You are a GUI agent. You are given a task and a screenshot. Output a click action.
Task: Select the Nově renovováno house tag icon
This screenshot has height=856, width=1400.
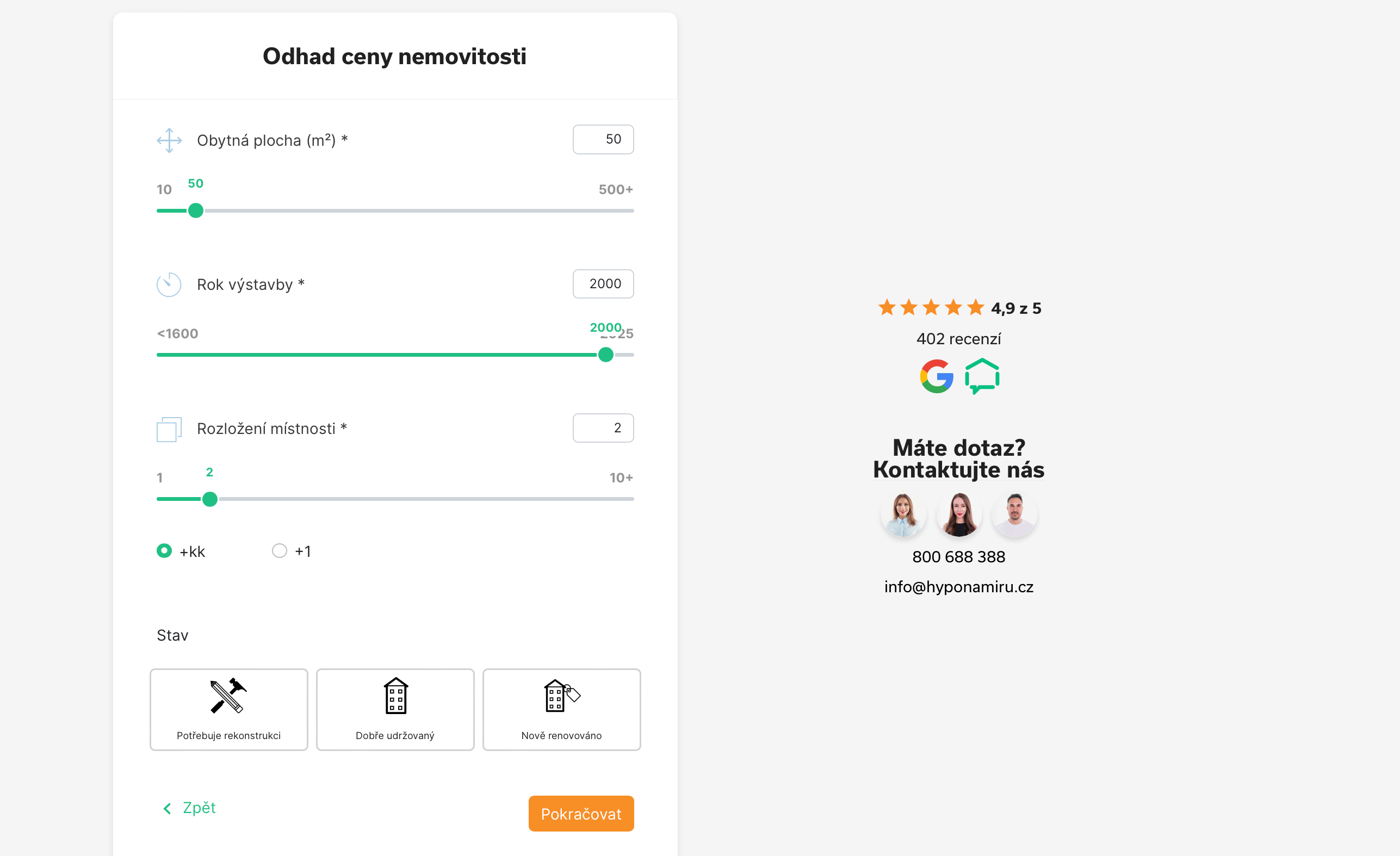561,695
